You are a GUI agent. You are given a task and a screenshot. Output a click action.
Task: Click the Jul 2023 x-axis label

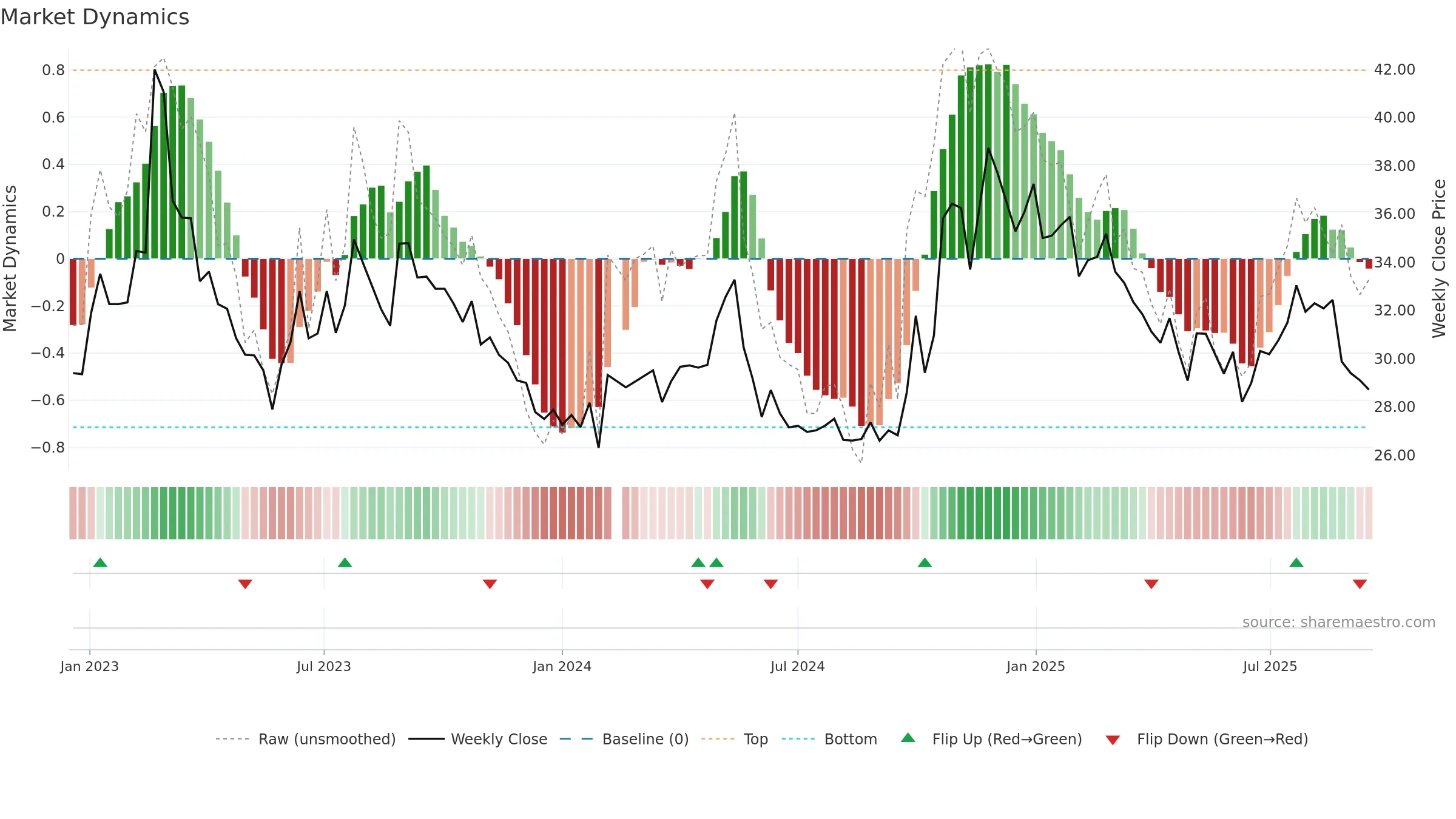click(x=324, y=666)
